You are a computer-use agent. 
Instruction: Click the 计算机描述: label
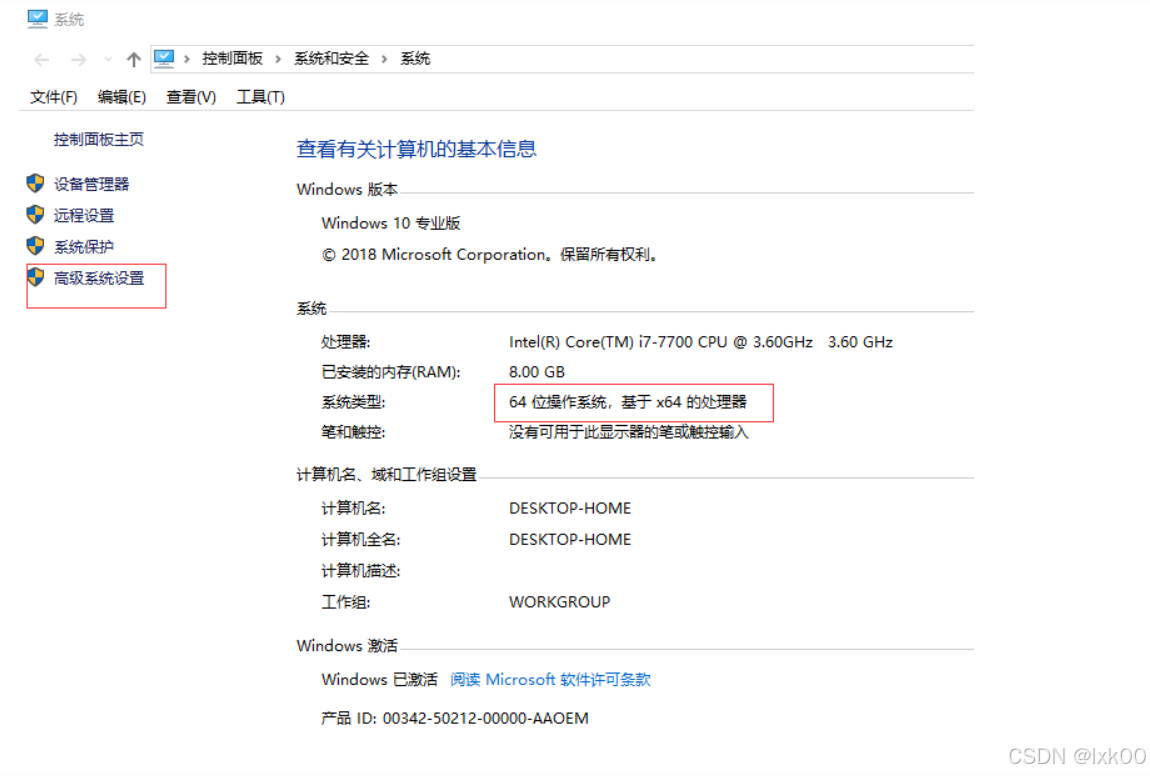coord(361,571)
